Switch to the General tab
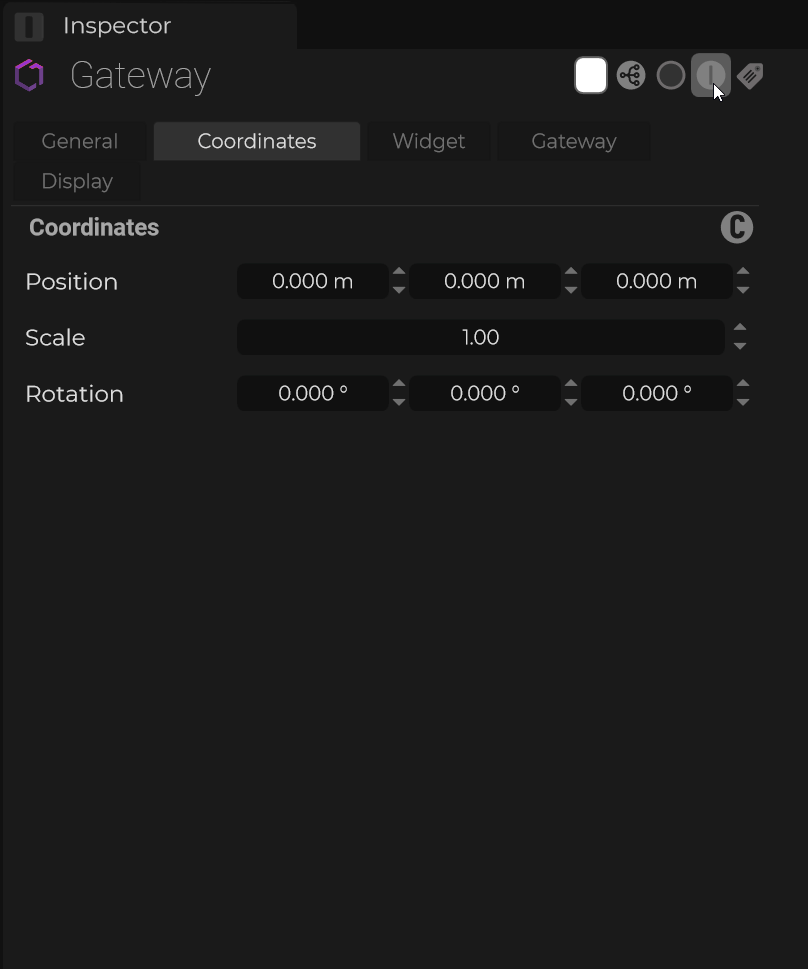Screen dimensions: 808x969 [x=80, y=142]
